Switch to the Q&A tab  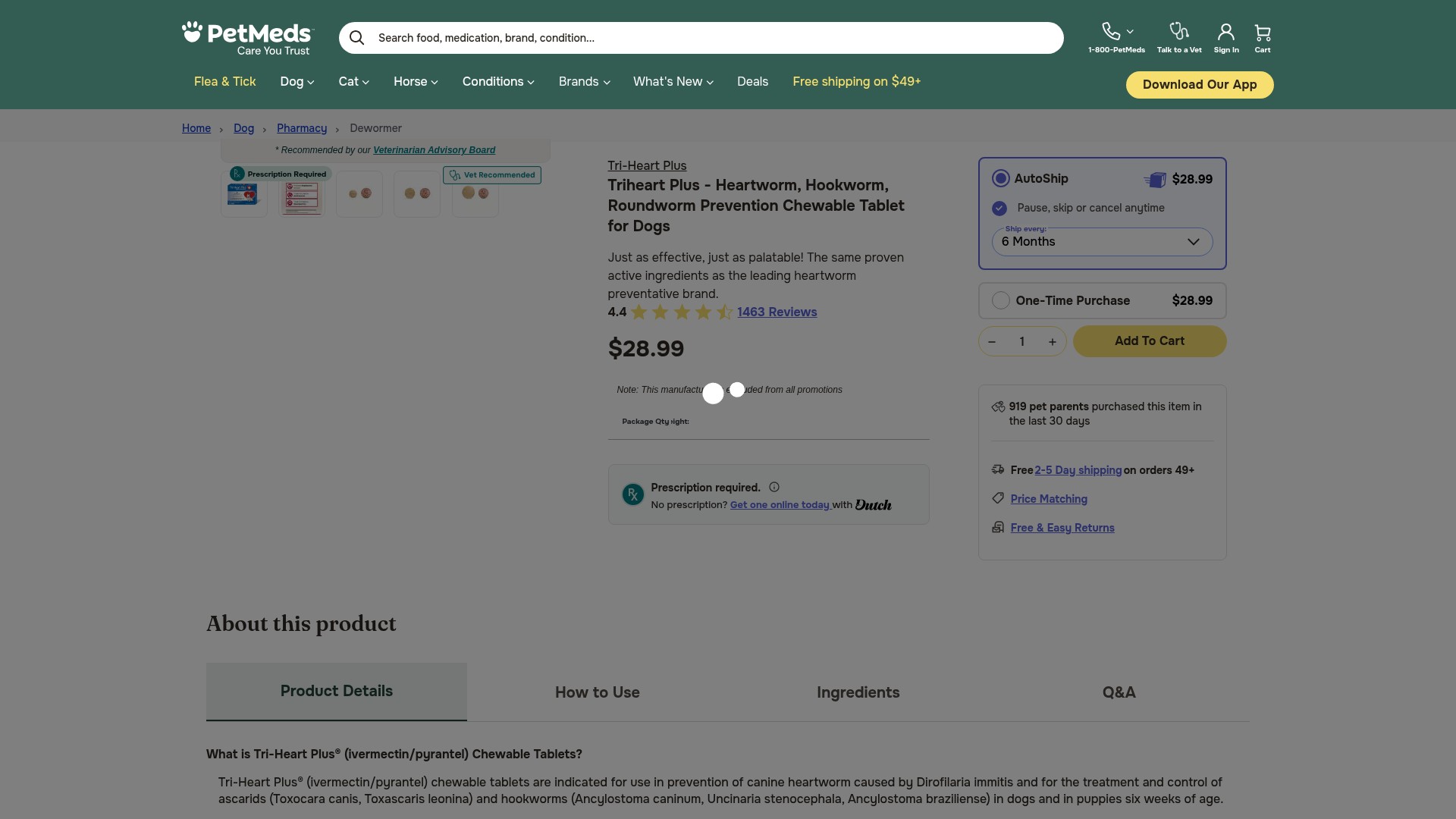(x=1119, y=692)
